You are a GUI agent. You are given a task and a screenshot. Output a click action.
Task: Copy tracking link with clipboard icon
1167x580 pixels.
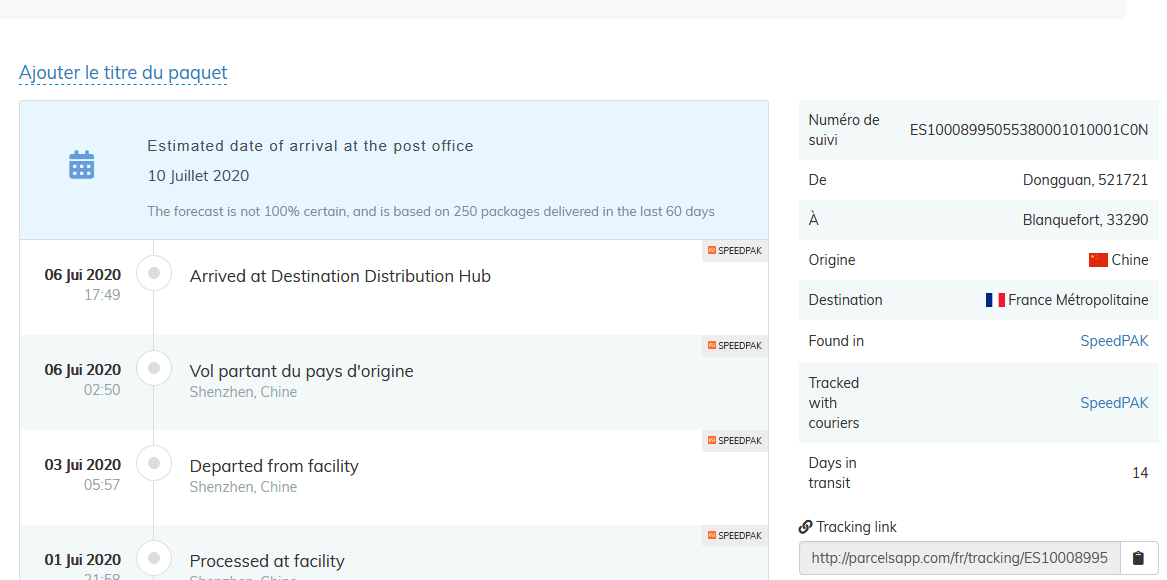pos(1138,558)
